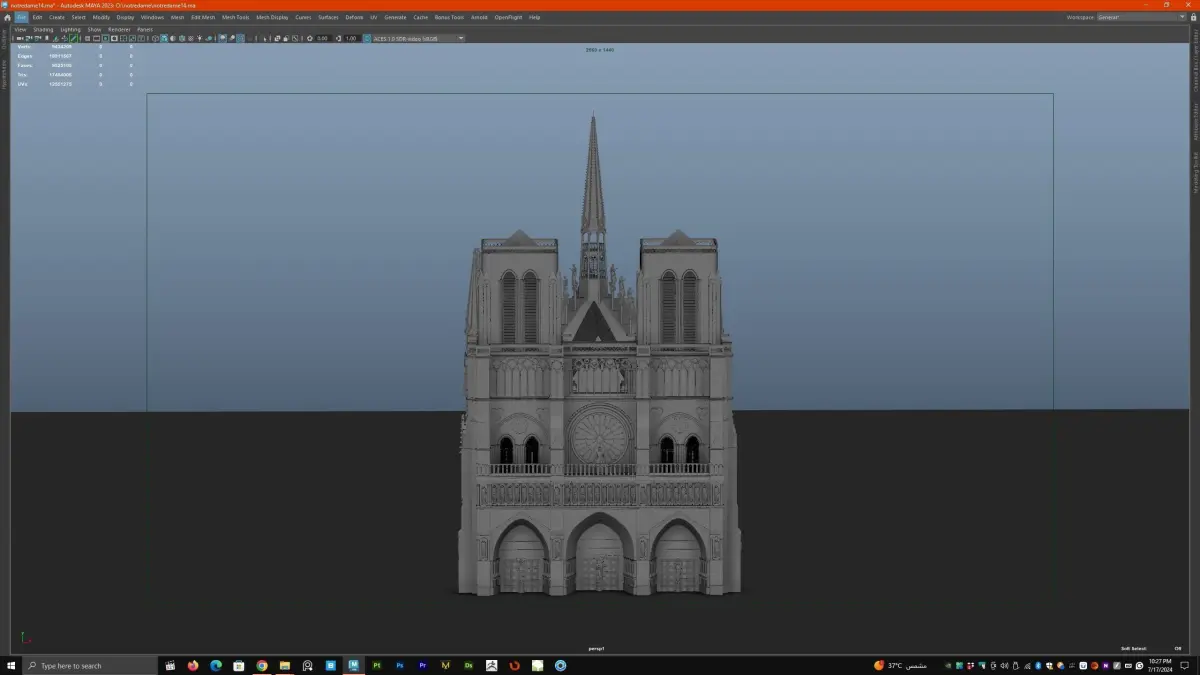Click the persp camera label
The height and width of the screenshot is (675, 1200).
596,648
